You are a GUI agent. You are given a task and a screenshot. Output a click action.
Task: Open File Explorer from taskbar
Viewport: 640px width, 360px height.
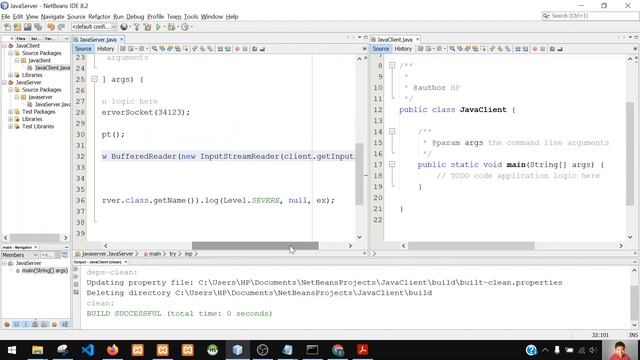(38, 350)
